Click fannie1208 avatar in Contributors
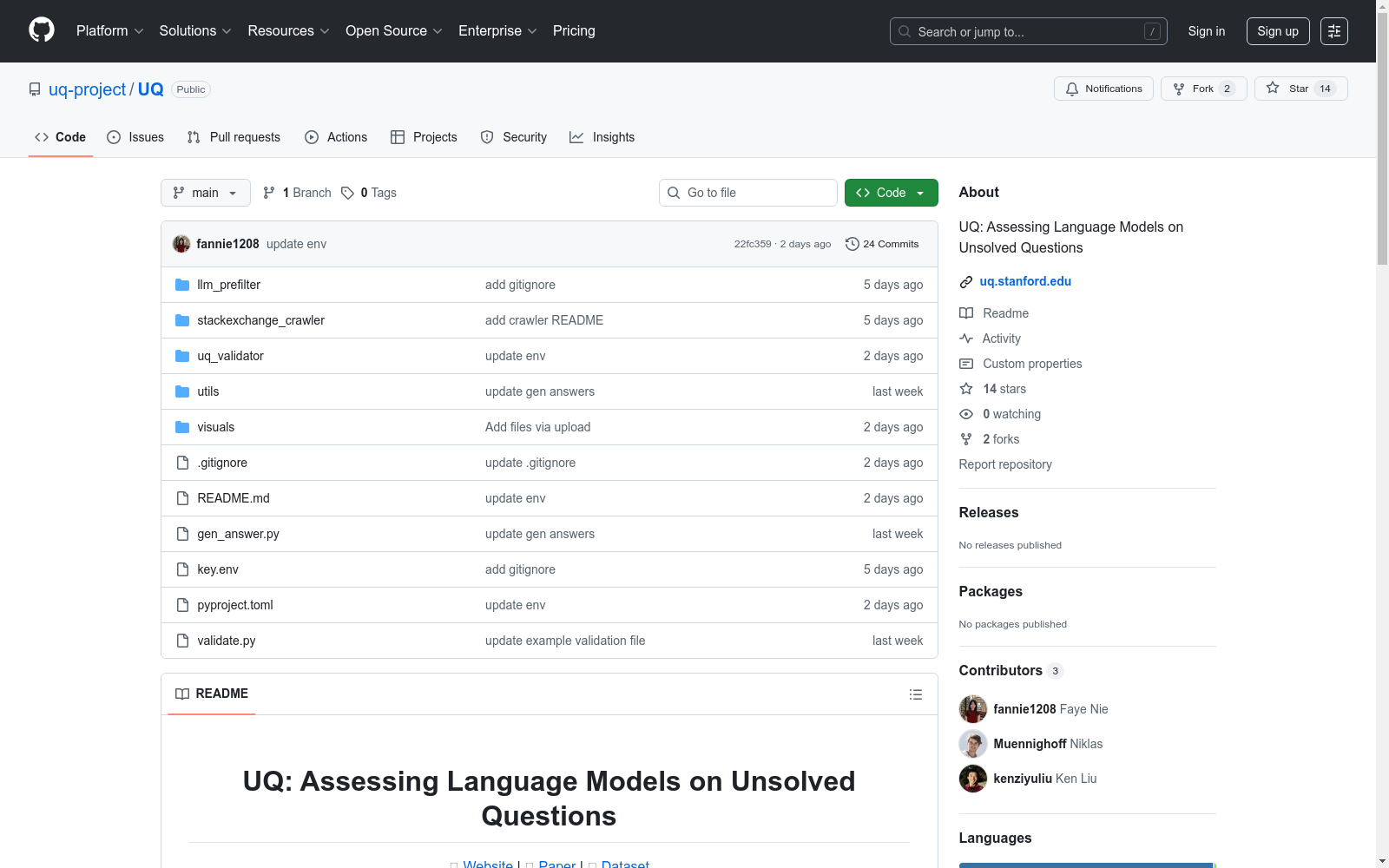 click(x=973, y=709)
